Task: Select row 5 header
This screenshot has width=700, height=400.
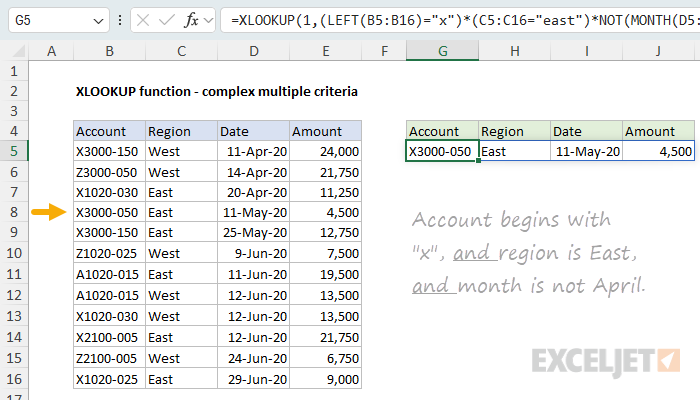Action: coord(14,151)
